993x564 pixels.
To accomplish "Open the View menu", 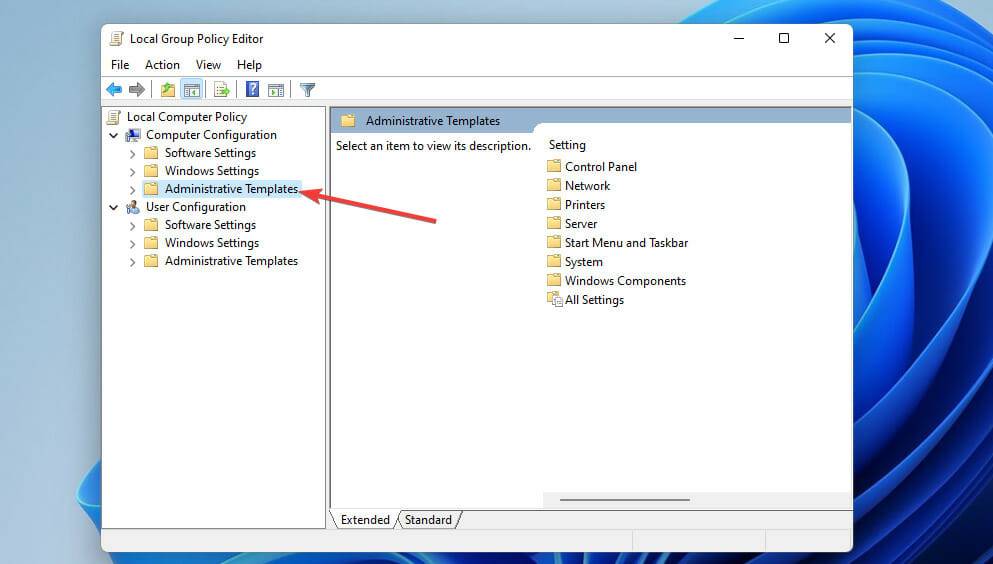I will tap(208, 65).
